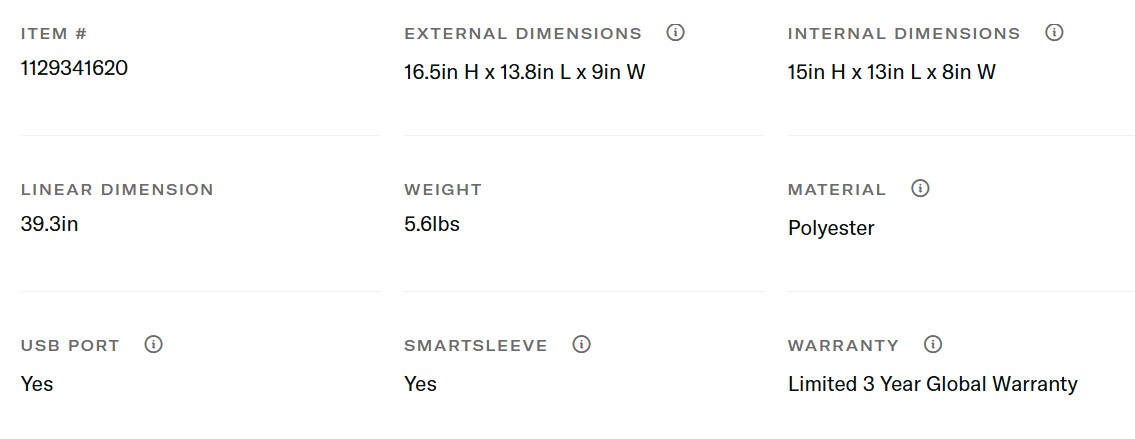Click the Yes value under USB Port
Screen dimensions: 1135x439
pos(37,384)
